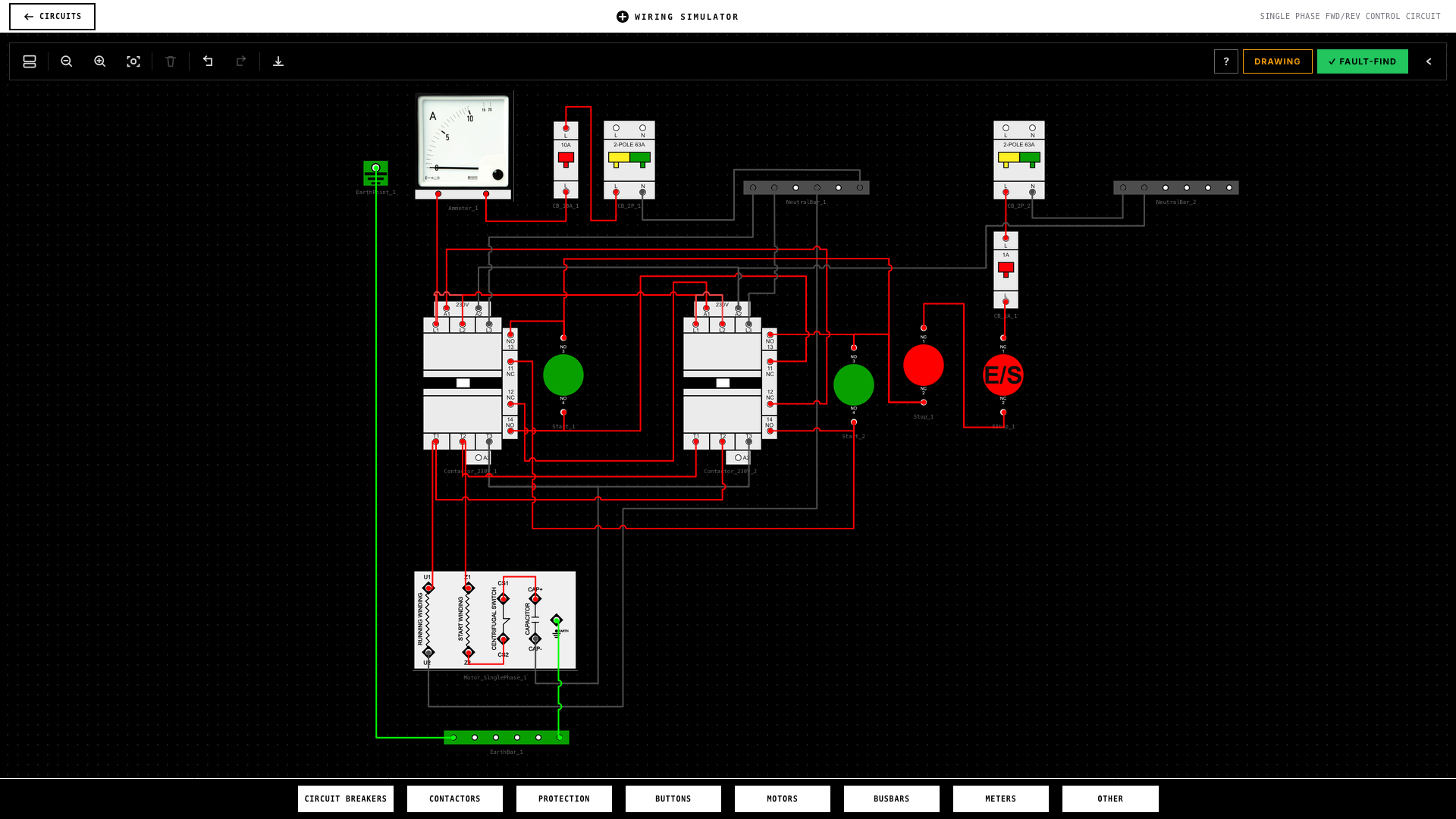Click the green Start_2 push button
Screen dimensions: 1456x819
854,384
